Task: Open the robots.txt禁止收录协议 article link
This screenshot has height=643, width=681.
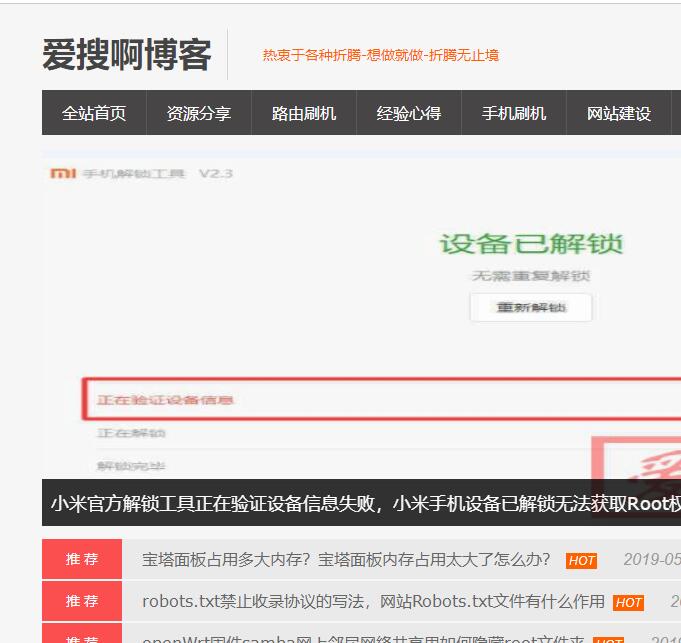Action: (x=373, y=601)
